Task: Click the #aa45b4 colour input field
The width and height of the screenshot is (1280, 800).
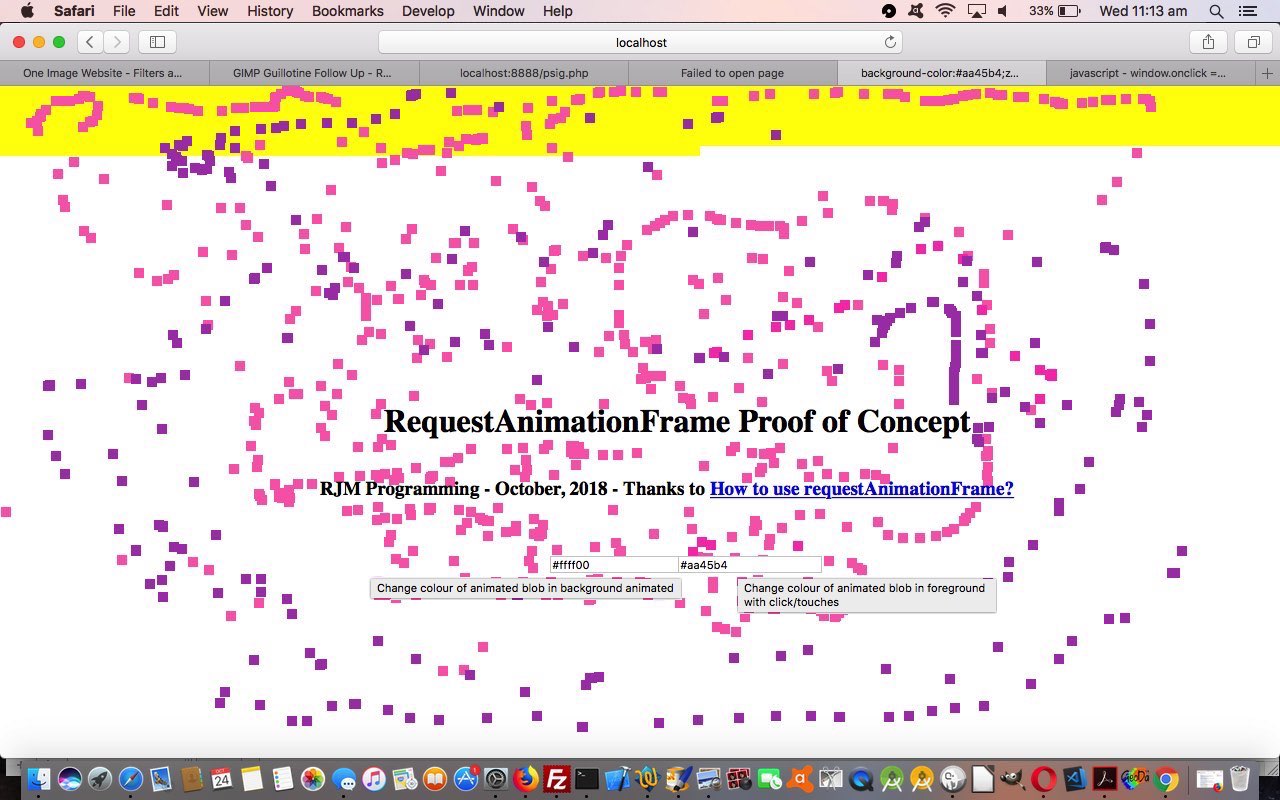Action: 749,565
